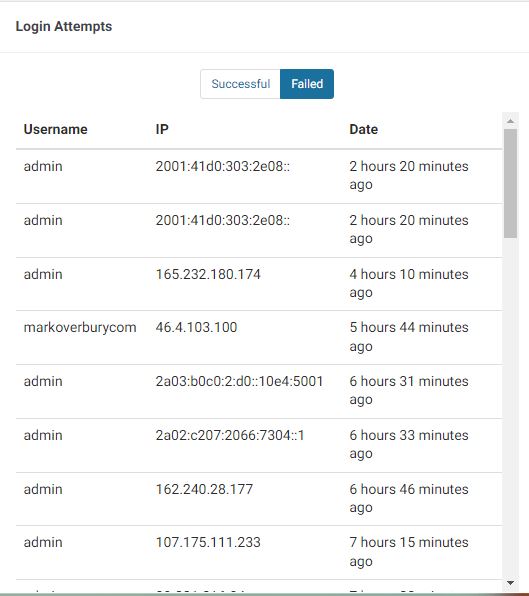
Task: Click IP address 2a02:c207:2066:7304::1
Action: (x=230, y=435)
